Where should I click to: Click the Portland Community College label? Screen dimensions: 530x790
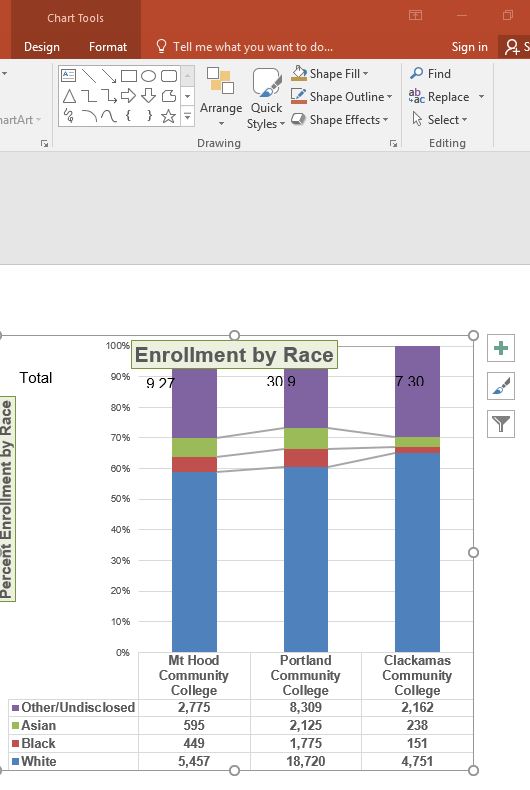[306, 675]
